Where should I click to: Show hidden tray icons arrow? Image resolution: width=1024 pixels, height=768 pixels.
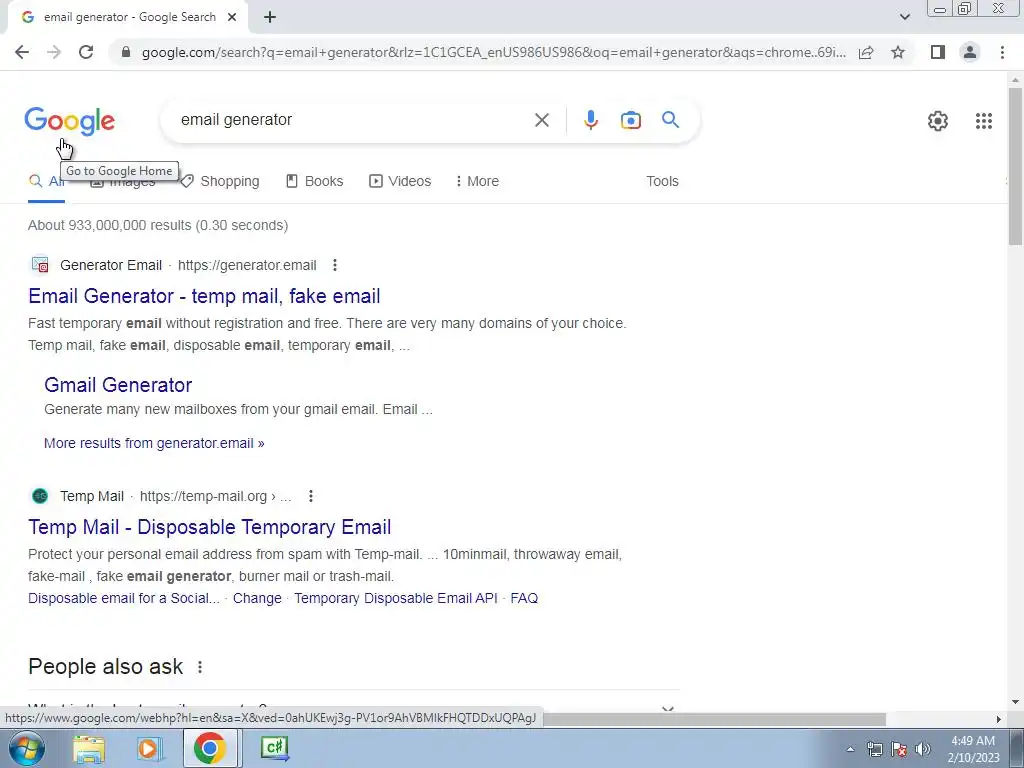(850, 749)
